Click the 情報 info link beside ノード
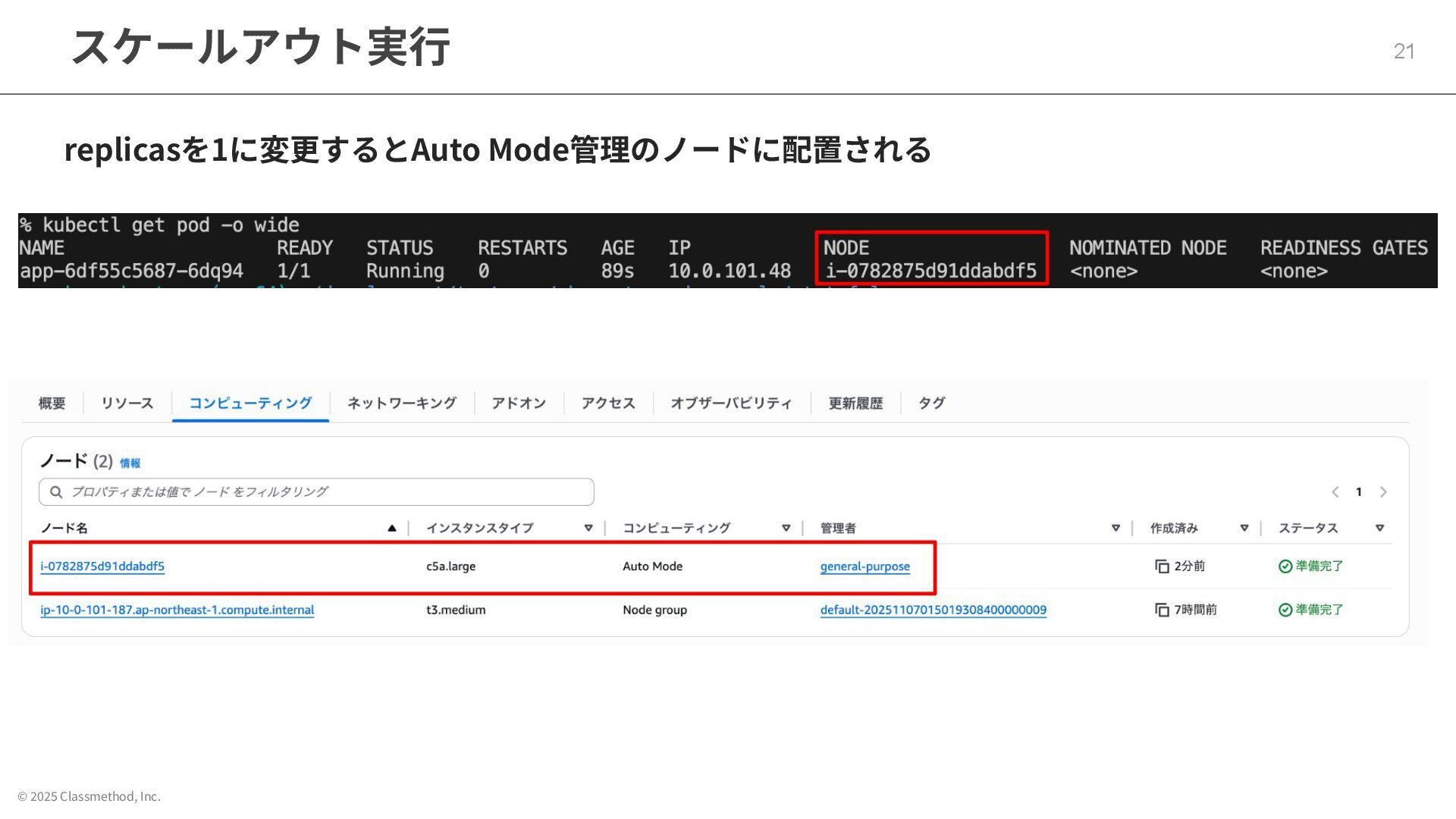The width and height of the screenshot is (1456, 819). pyautogui.click(x=130, y=463)
